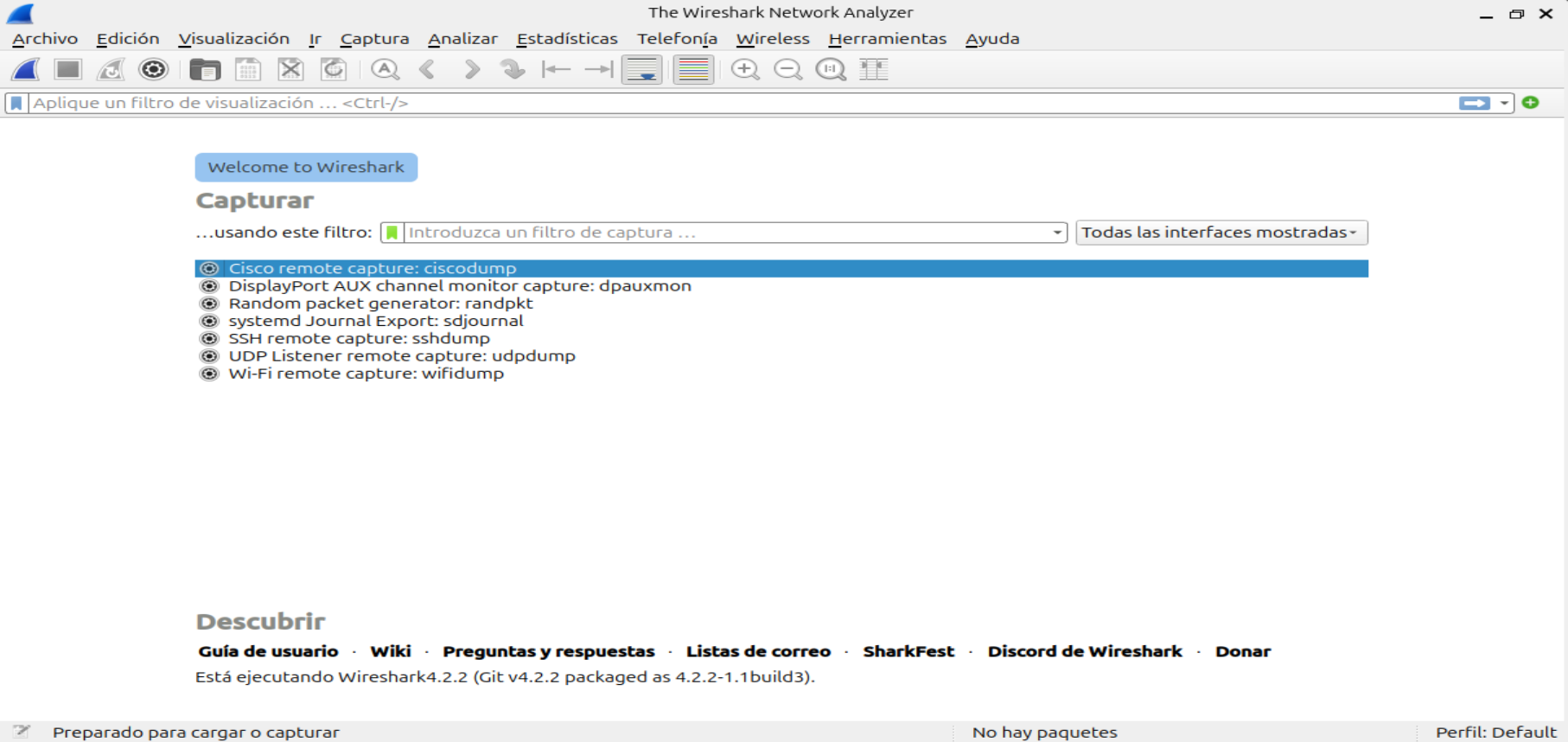
Task: Start capturing packets with the shark fin icon
Action: click(26, 69)
